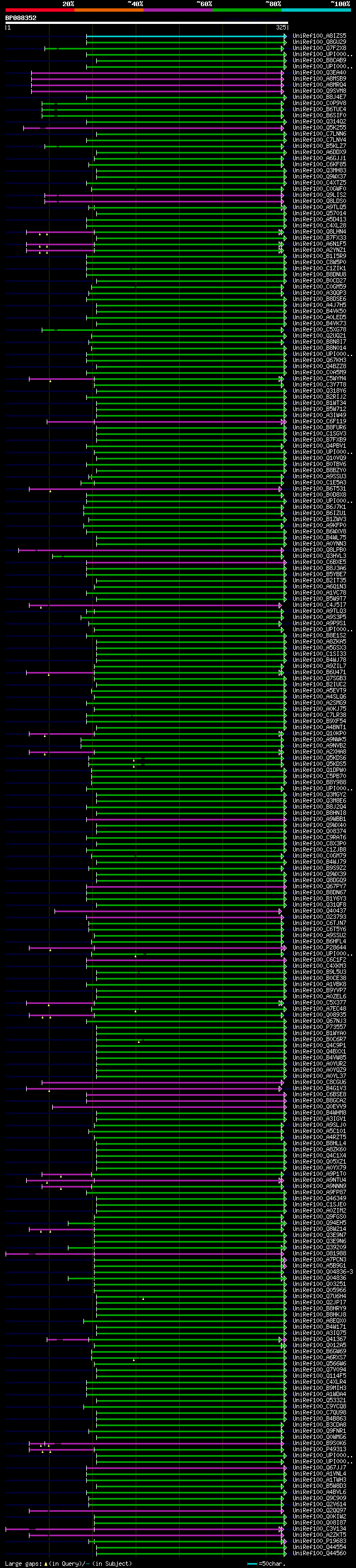Select hit label UniRef100_A6RXS7
The image size is (356, 1568).
coord(319,1357)
